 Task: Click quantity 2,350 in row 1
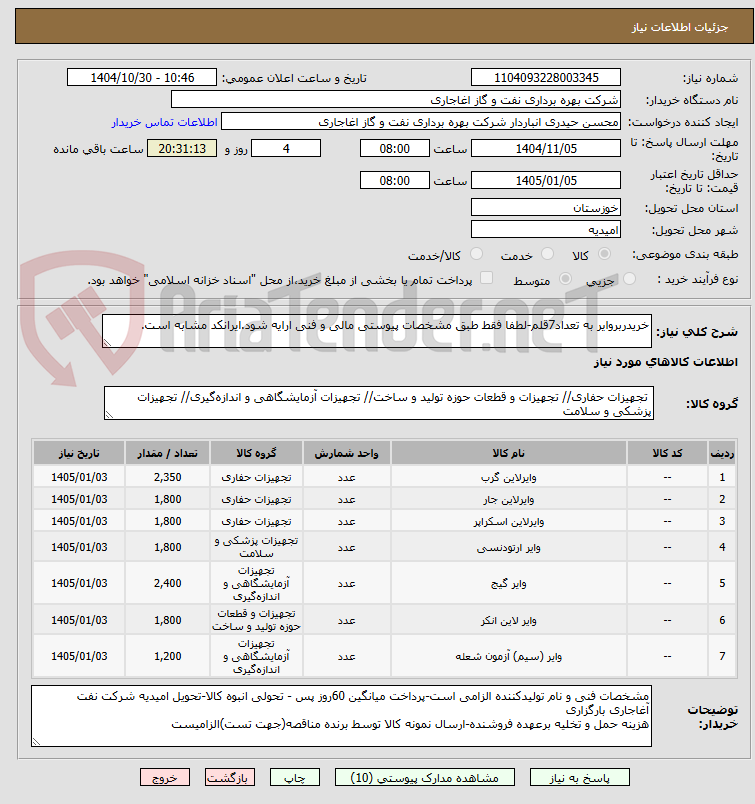[168, 477]
